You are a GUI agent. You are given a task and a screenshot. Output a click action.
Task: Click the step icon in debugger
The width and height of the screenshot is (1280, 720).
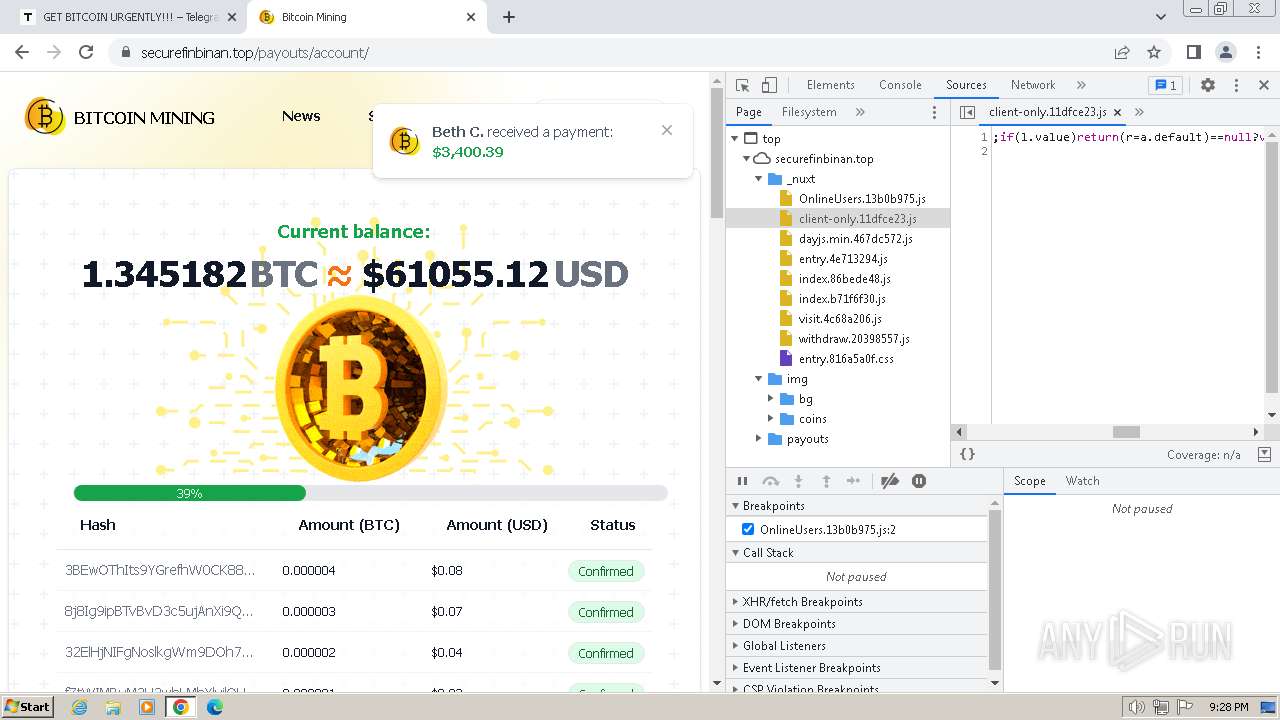(853, 481)
